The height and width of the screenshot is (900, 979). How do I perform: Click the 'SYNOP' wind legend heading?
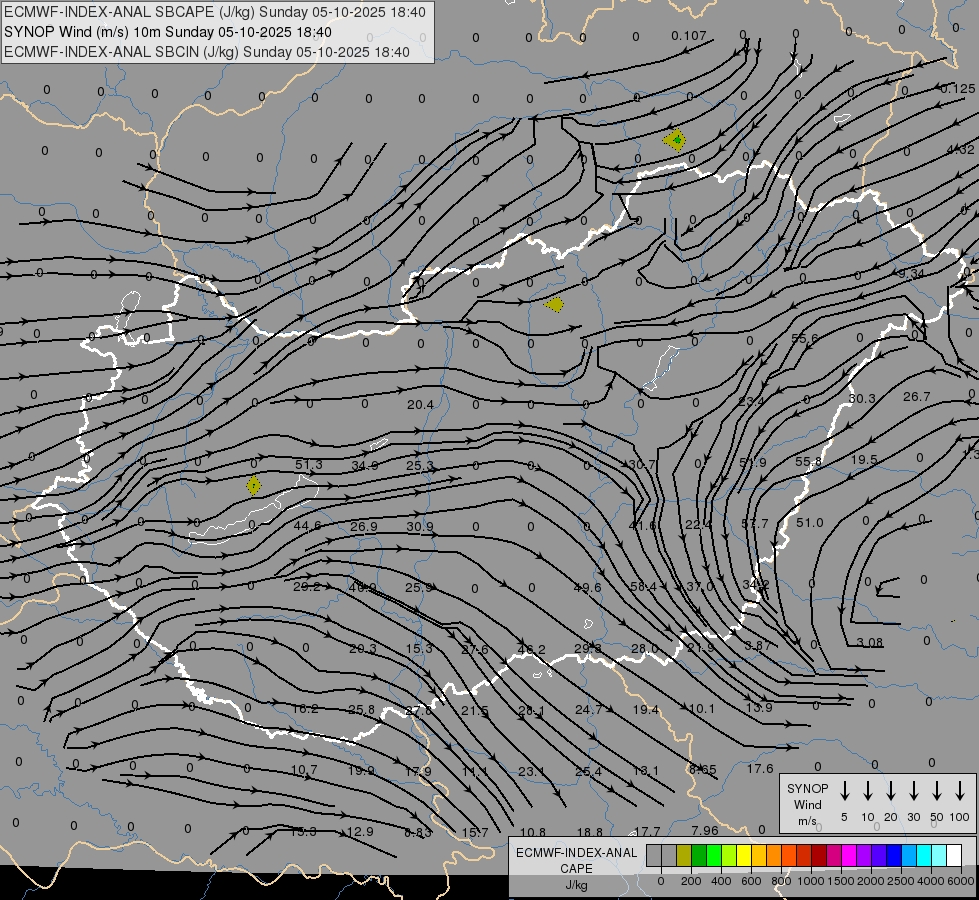[x=807, y=788]
